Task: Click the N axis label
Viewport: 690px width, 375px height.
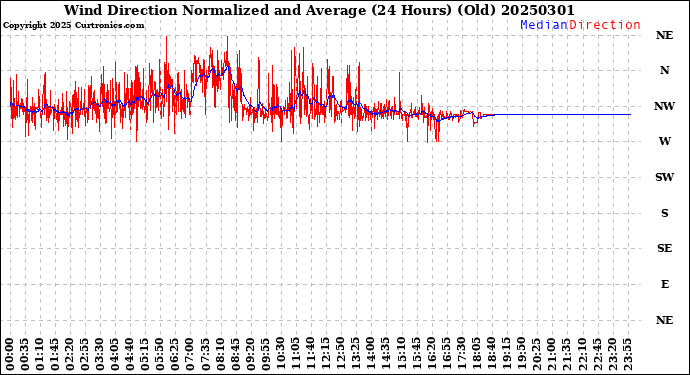Action: coord(664,70)
